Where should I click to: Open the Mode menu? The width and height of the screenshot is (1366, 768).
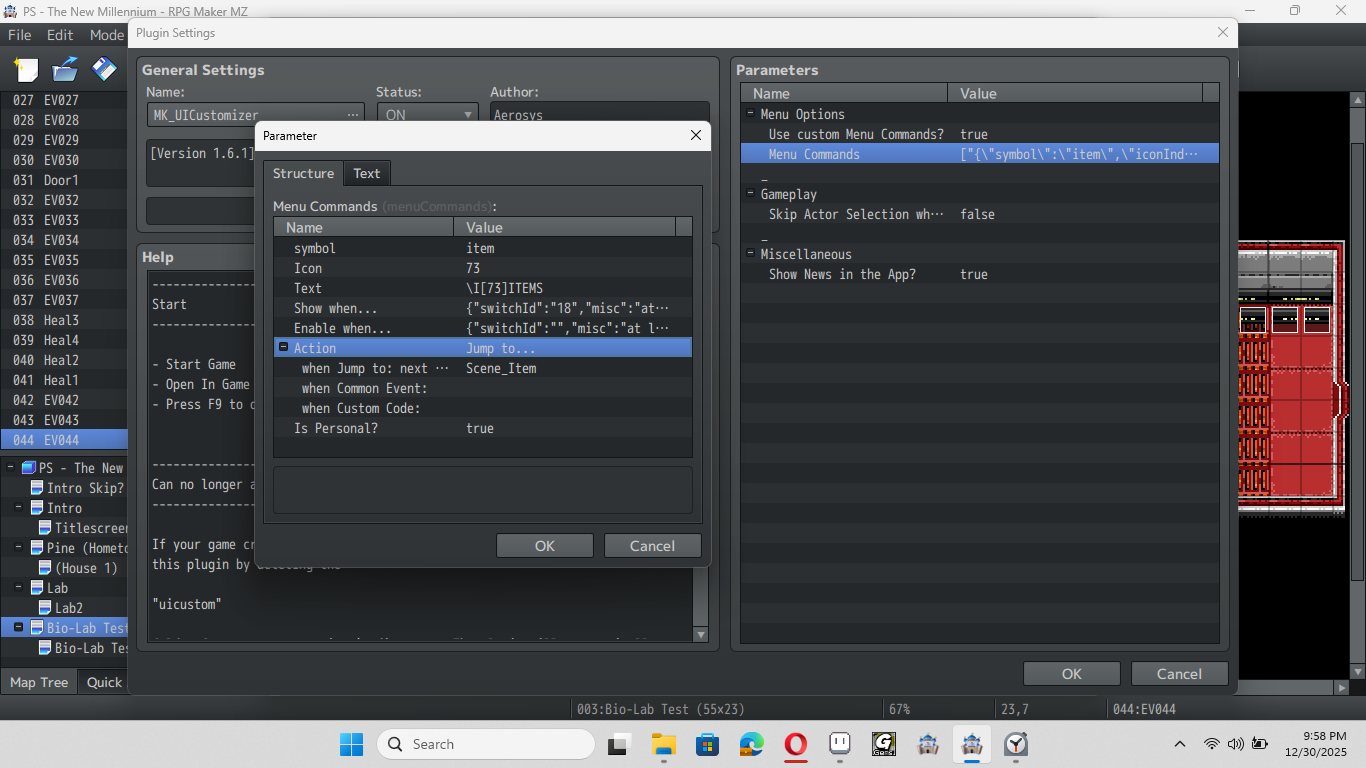[x=106, y=34]
